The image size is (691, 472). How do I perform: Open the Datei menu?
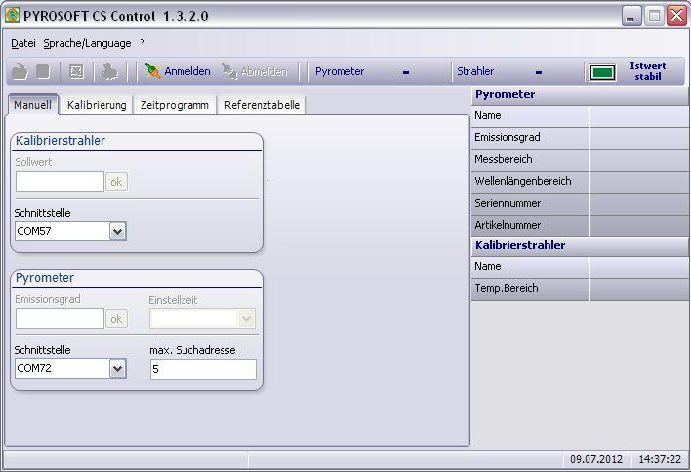(x=23, y=43)
